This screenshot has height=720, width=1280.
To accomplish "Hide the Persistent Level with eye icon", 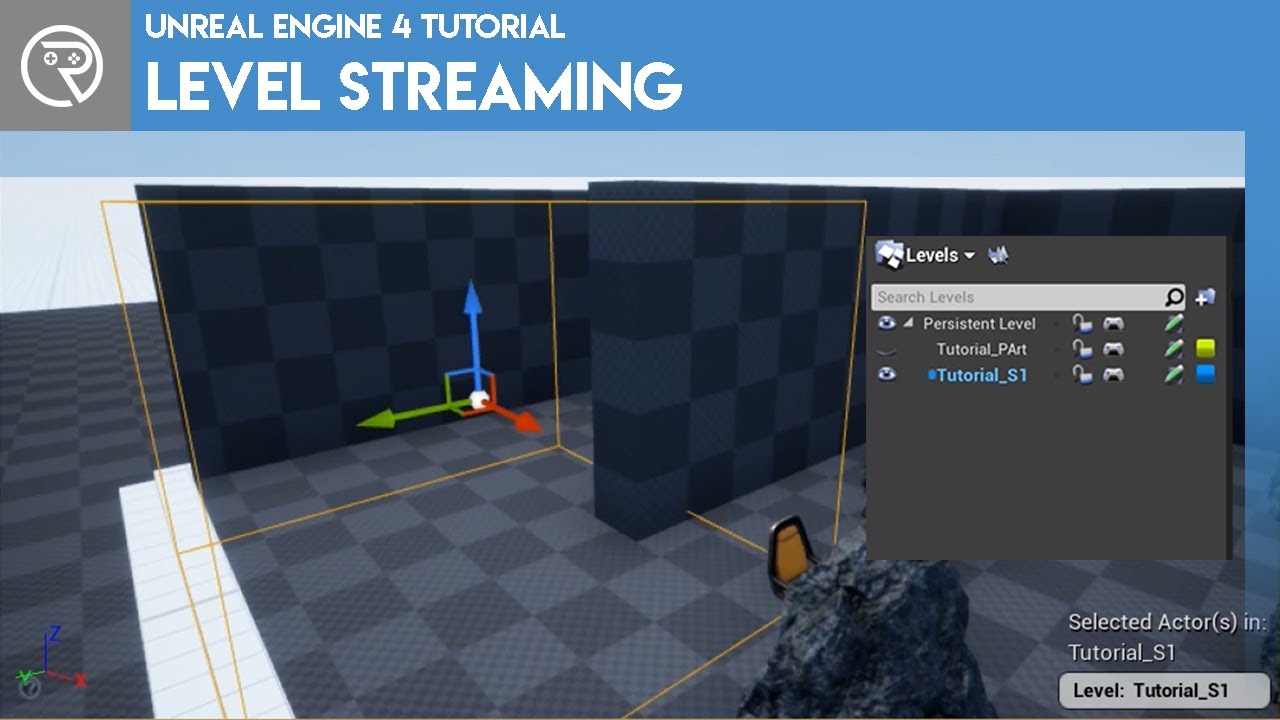I will pyautogui.click(x=886, y=323).
